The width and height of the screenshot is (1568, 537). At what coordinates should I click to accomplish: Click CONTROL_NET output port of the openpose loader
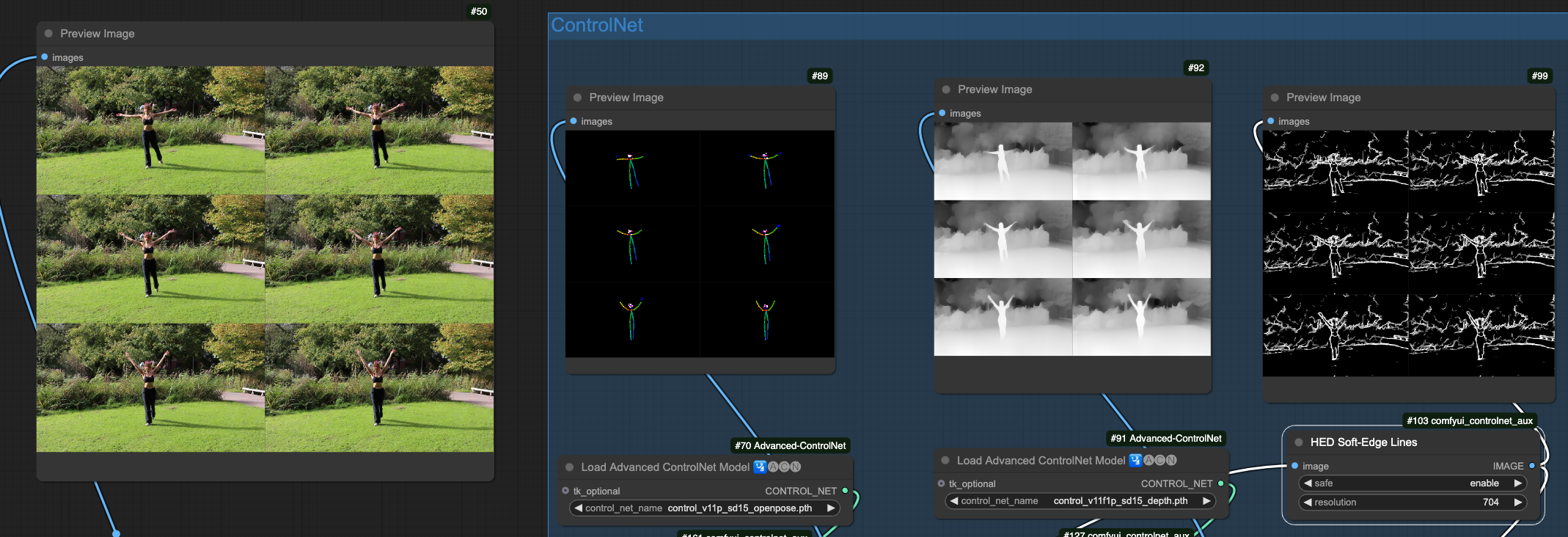pyautogui.click(x=845, y=491)
